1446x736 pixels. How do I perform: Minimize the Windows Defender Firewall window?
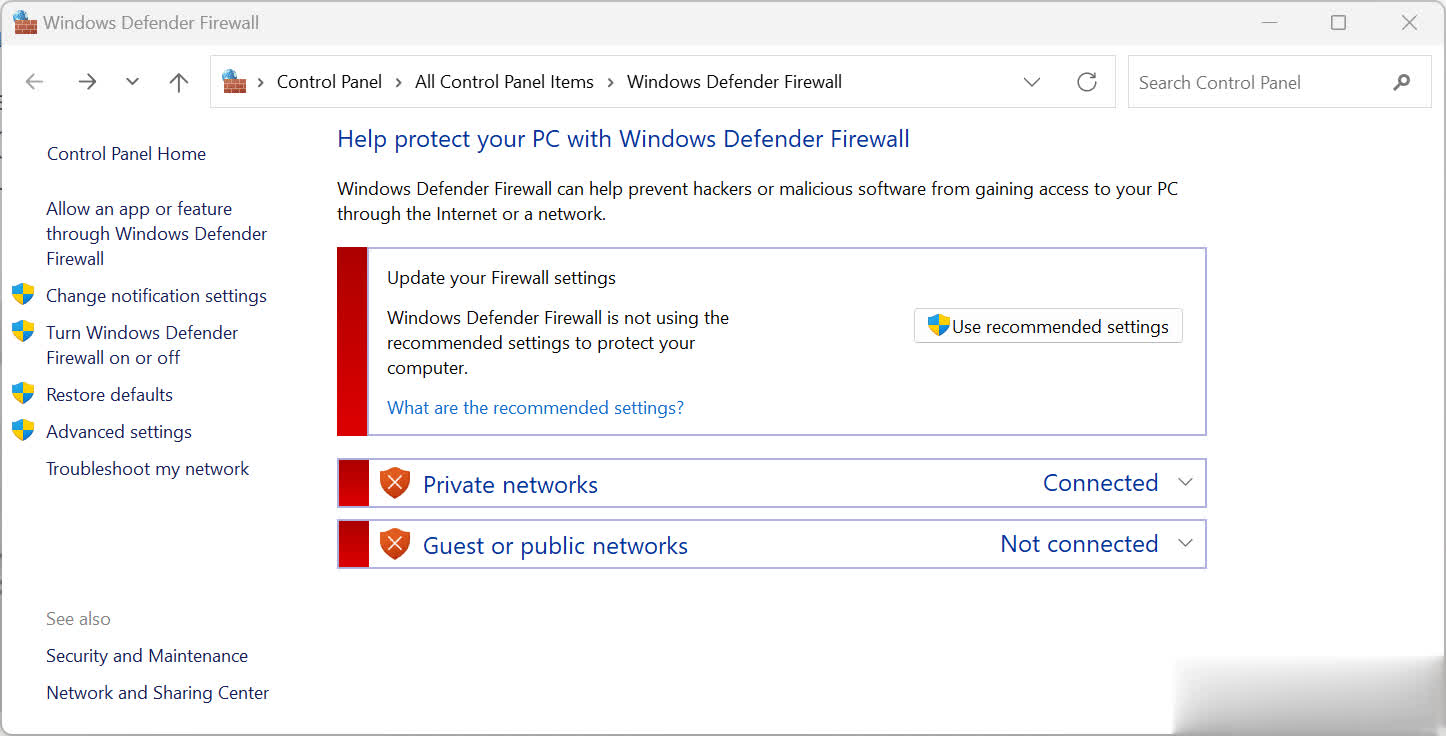click(x=1269, y=22)
